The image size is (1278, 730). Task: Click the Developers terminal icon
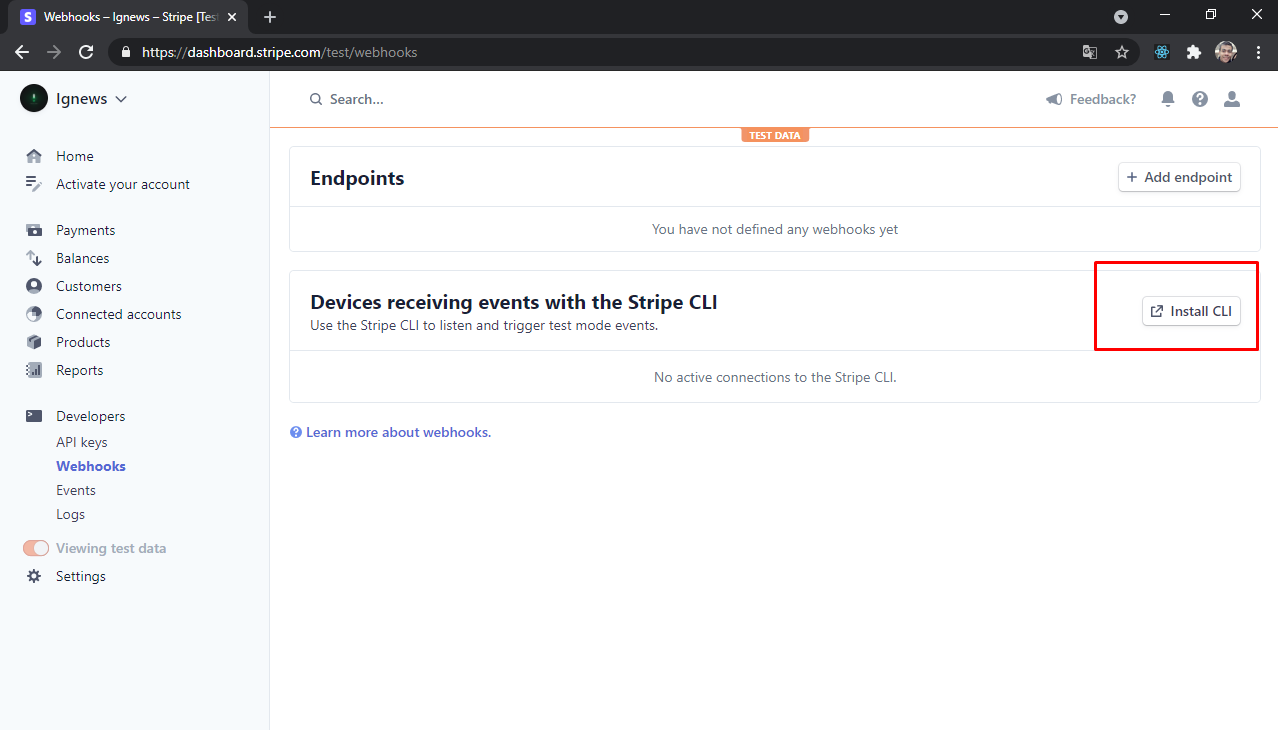(34, 416)
